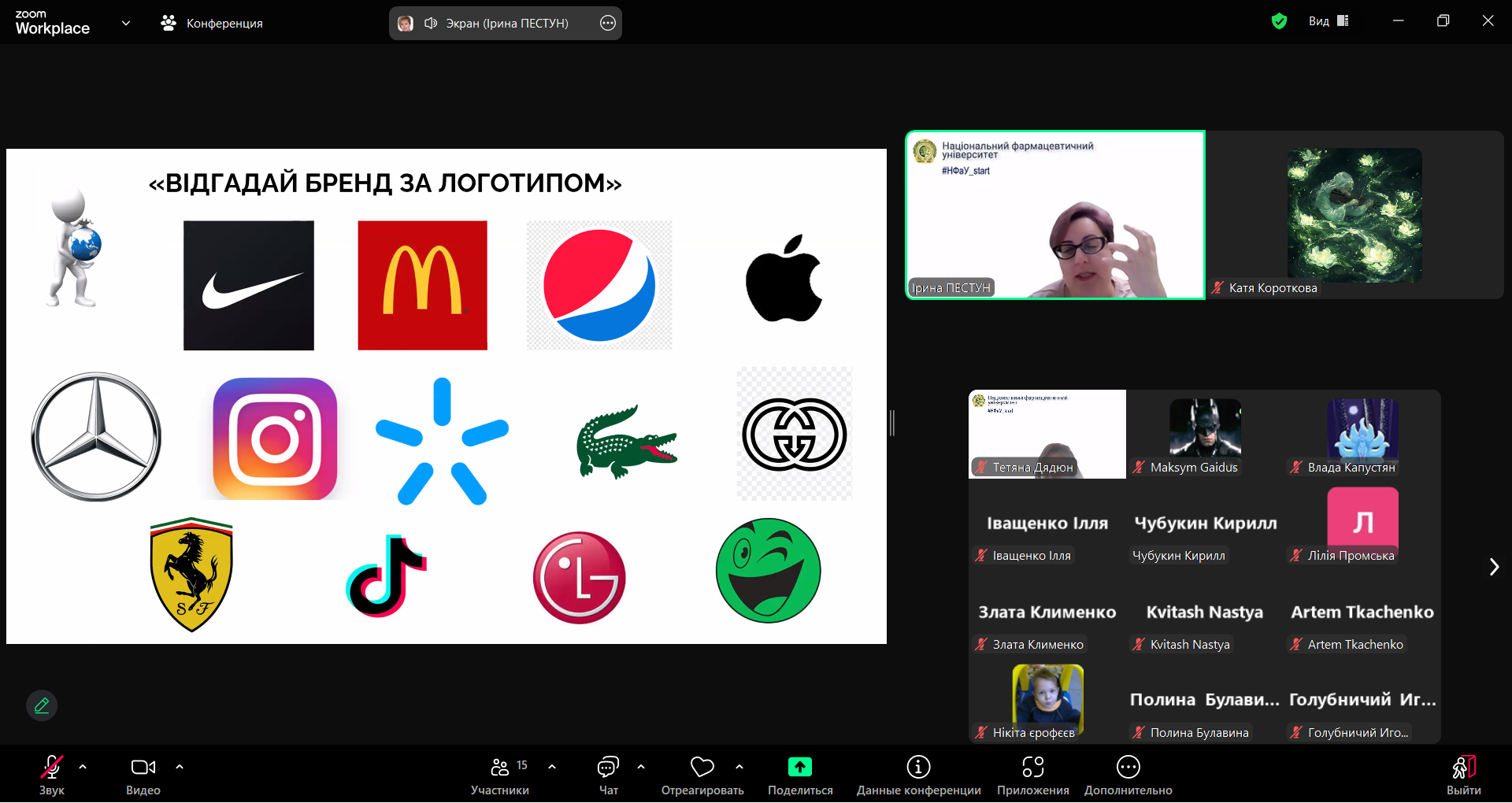Click the McDonald's logo on slide

(423, 285)
